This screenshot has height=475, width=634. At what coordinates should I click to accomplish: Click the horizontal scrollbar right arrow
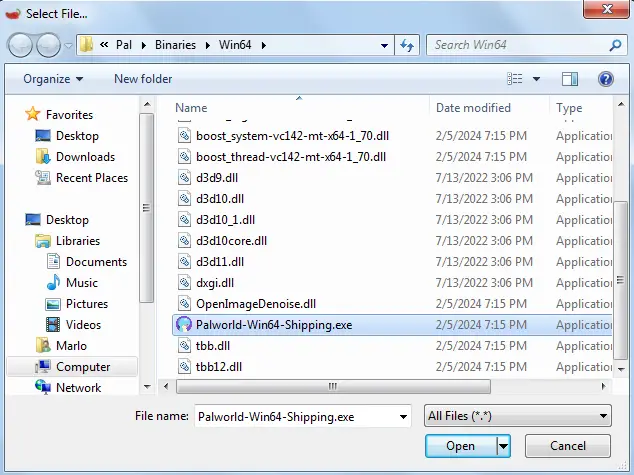pyautogui.click(x=604, y=386)
